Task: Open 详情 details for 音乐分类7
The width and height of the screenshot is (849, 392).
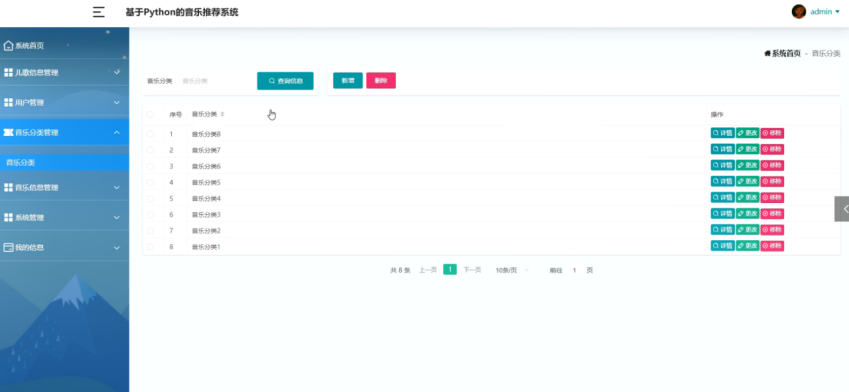Action: point(722,149)
